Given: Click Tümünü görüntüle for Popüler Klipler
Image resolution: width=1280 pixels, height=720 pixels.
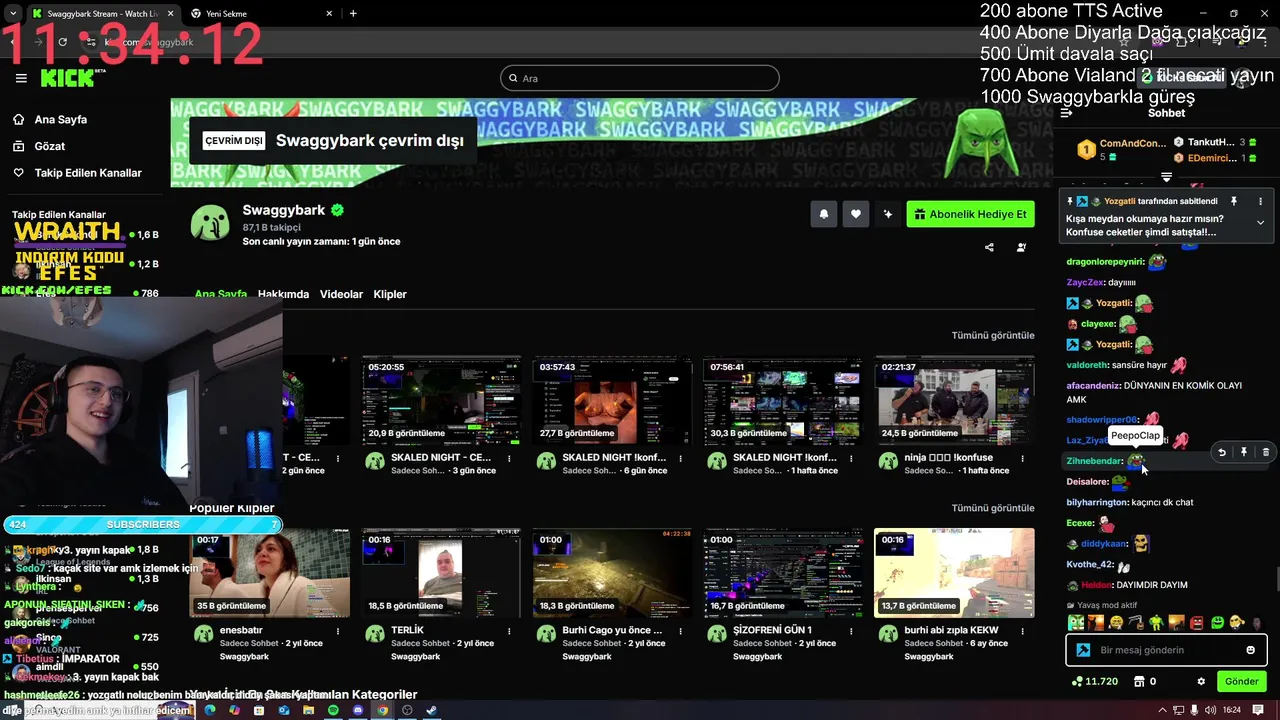Looking at the screenshot, I should 992,508.
